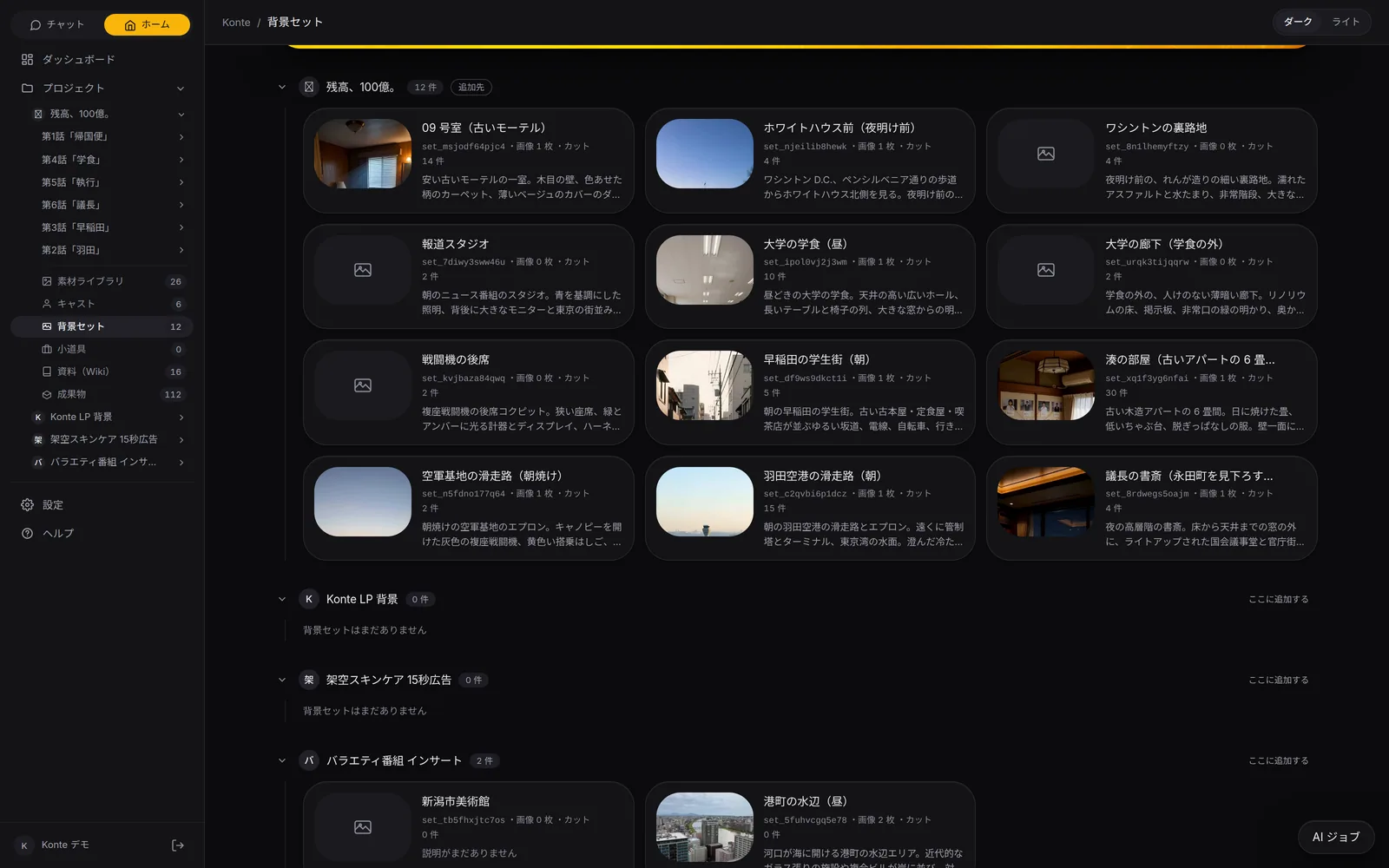Open the 09 号室 motel thumbnail
The width and height of the screenshot is (1389, 868).
(x=363, y=154)
